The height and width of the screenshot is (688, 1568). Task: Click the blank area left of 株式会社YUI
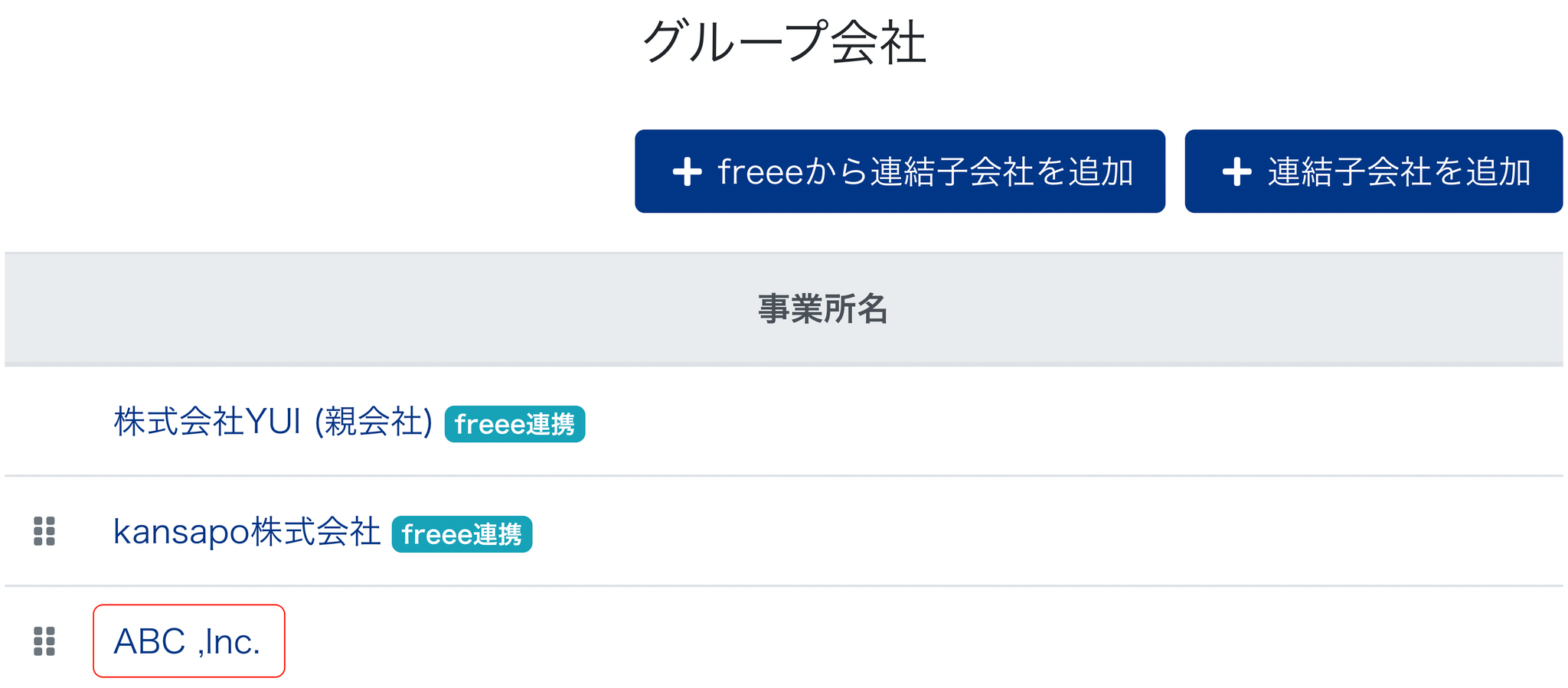54,422
